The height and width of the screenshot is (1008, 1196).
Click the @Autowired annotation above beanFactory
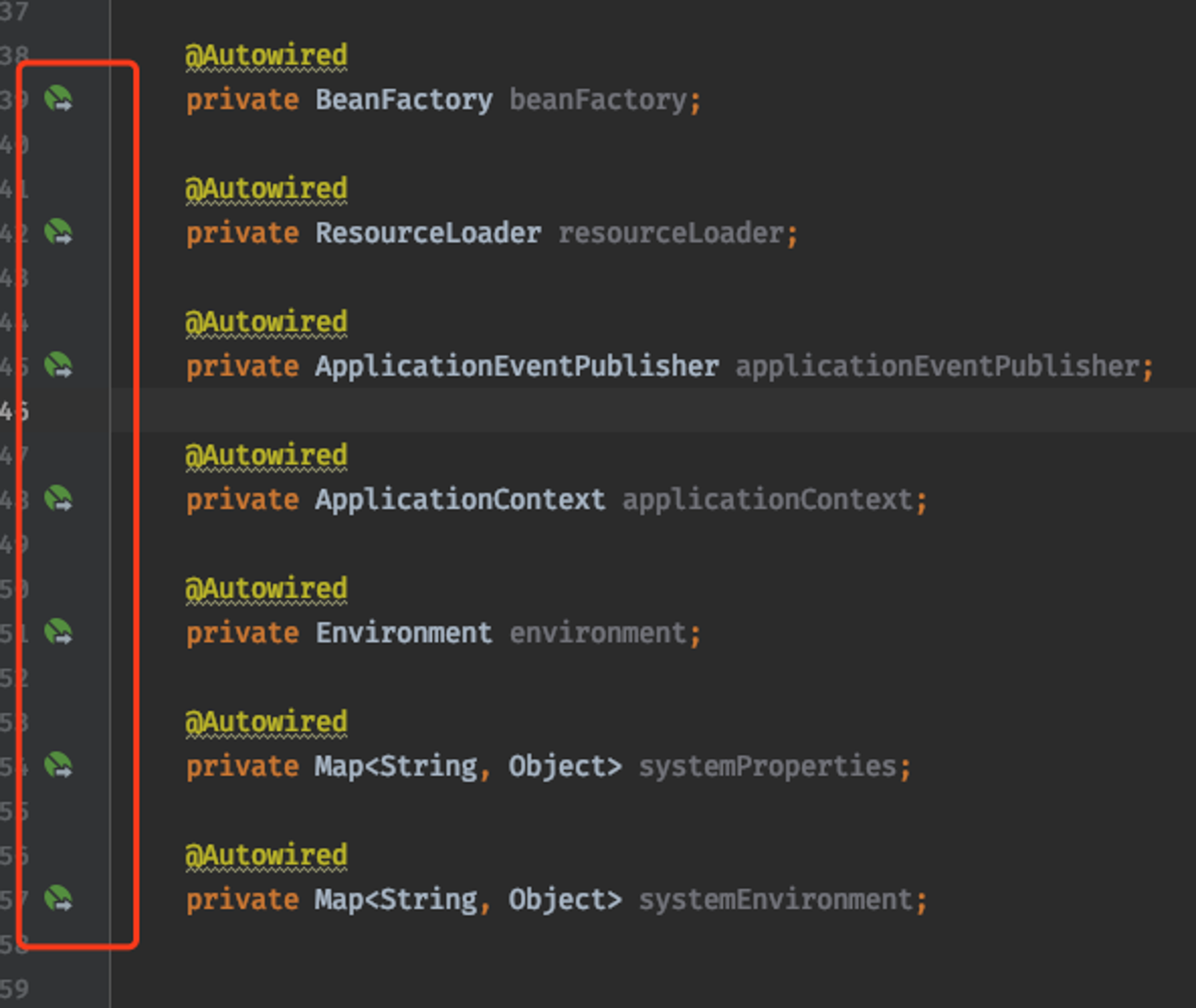266,56
